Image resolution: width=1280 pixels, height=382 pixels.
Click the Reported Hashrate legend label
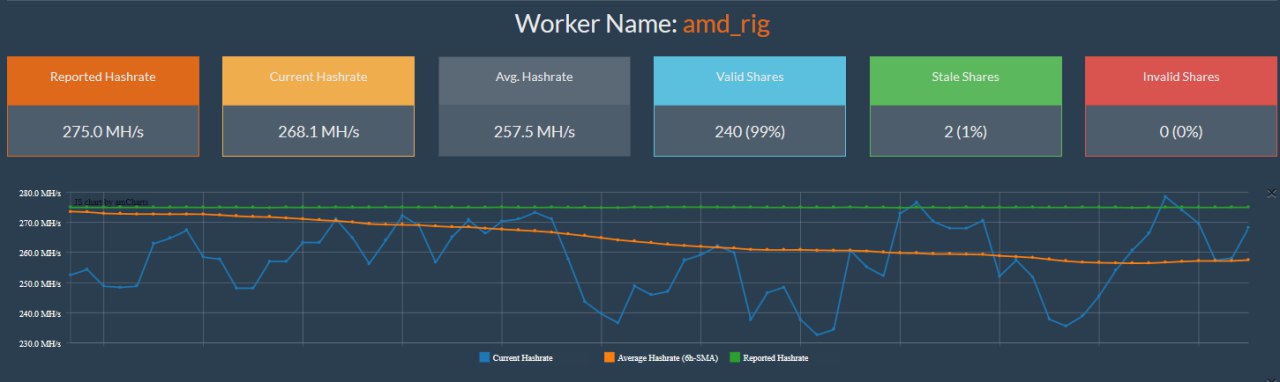(x=776, y=357)
